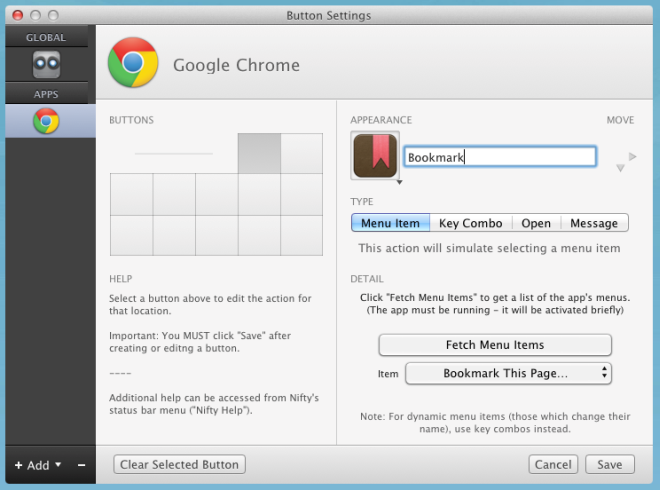Move button down with the down arrow
Screen dimensions: 660x490
tap(620, 168)
